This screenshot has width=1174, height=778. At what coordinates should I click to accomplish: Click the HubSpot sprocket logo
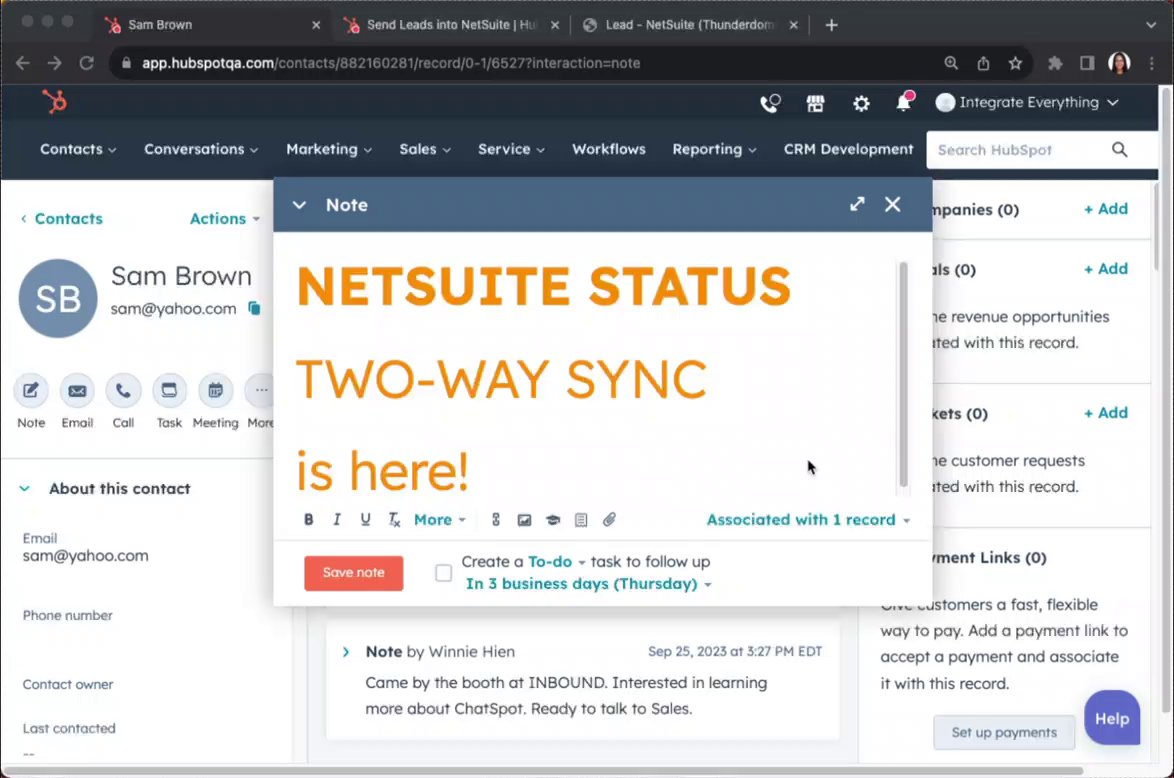coord(54,101)
